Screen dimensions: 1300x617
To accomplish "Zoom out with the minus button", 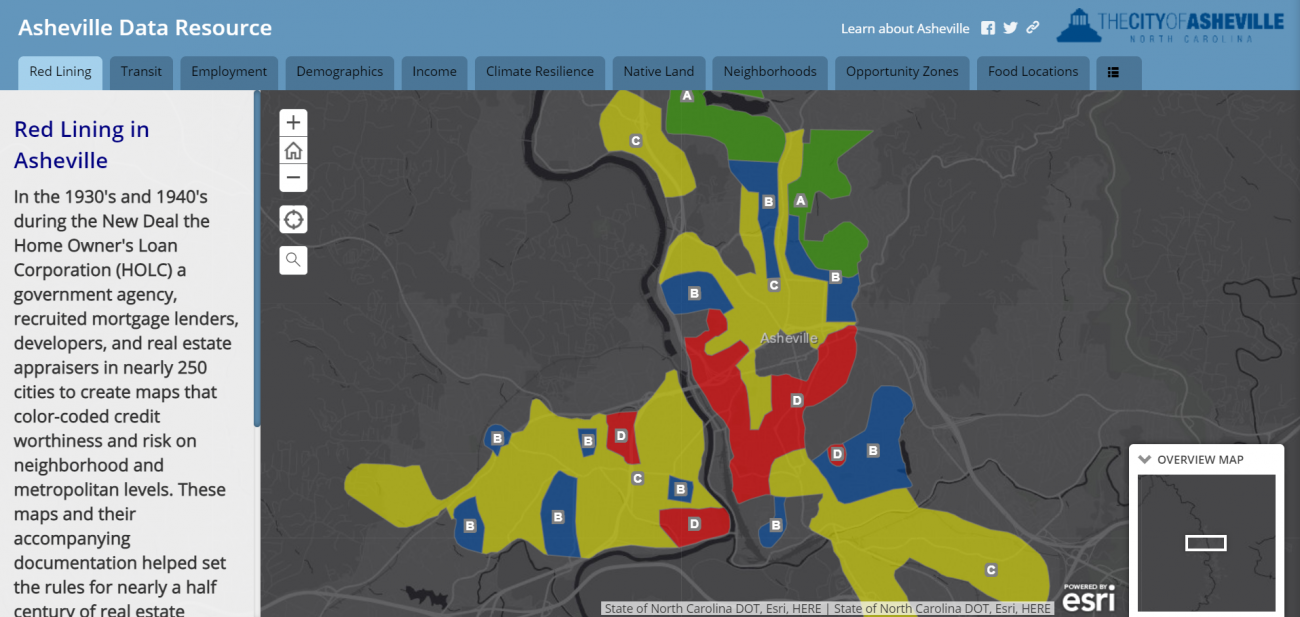I will (293, 178).
